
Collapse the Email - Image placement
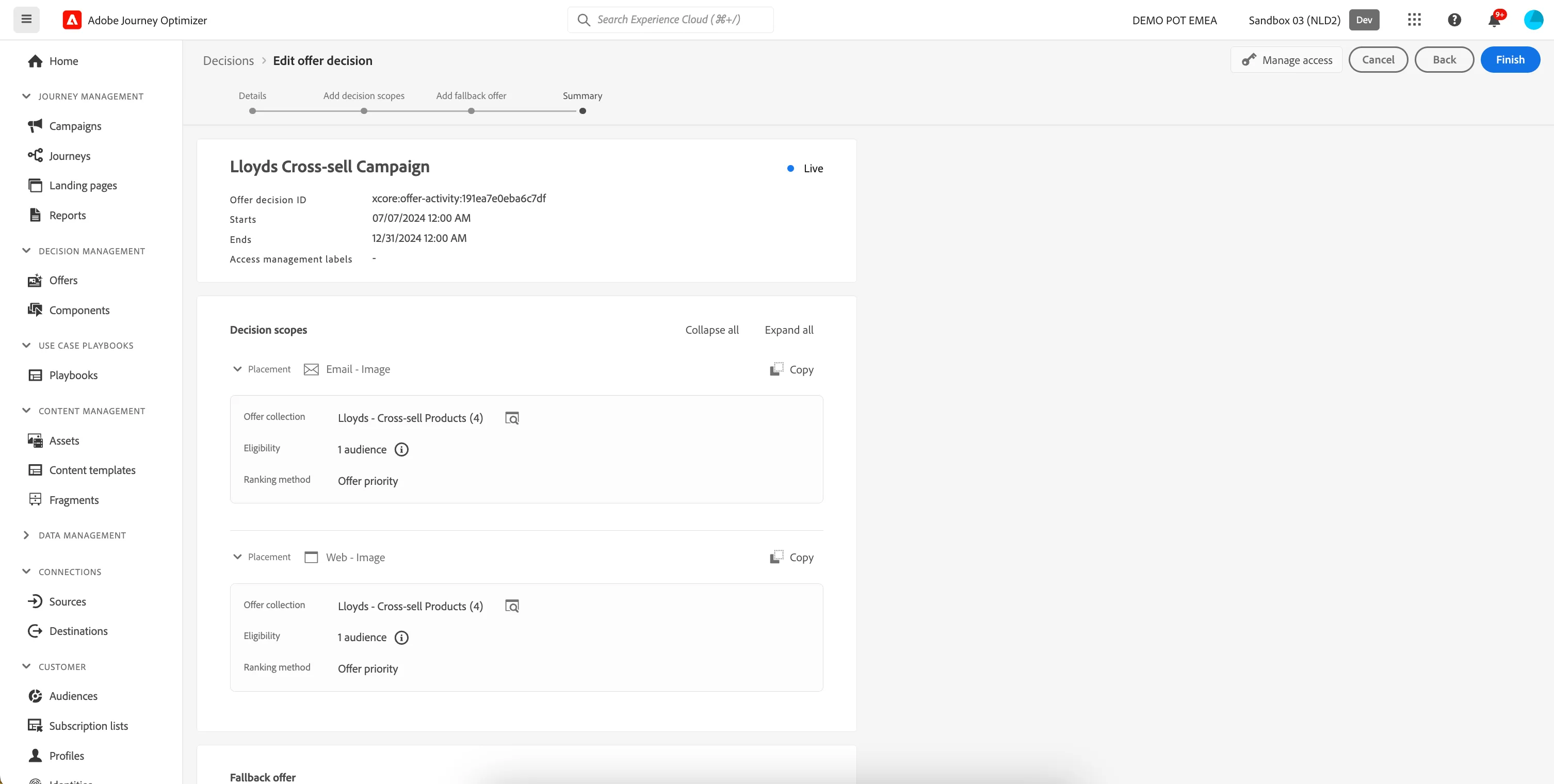(238, 369)
